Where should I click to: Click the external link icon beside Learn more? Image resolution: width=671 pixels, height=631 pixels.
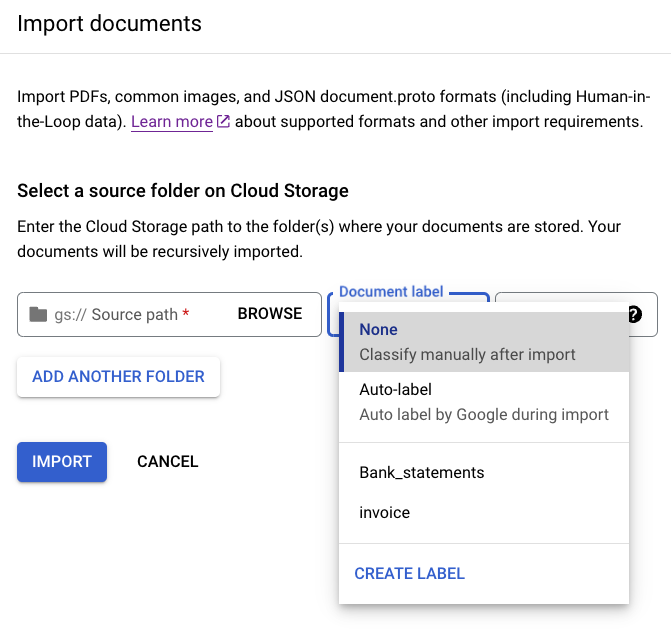(223, 122)
